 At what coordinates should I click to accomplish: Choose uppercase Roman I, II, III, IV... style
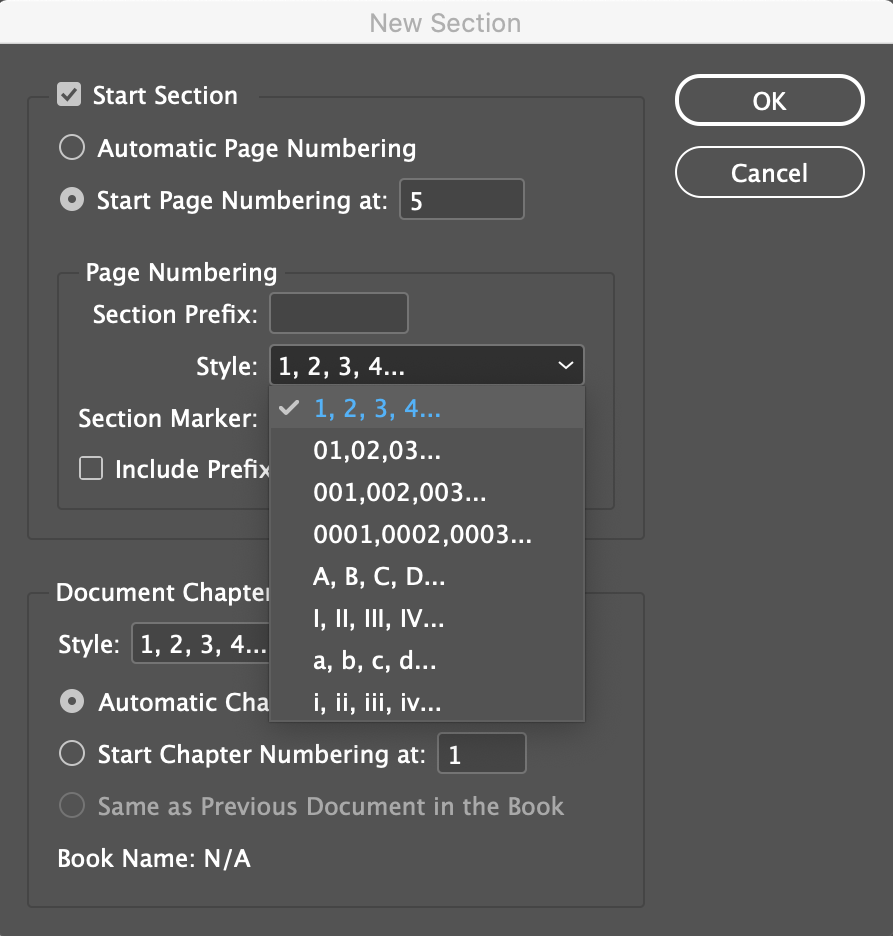[x=427, y=618]
